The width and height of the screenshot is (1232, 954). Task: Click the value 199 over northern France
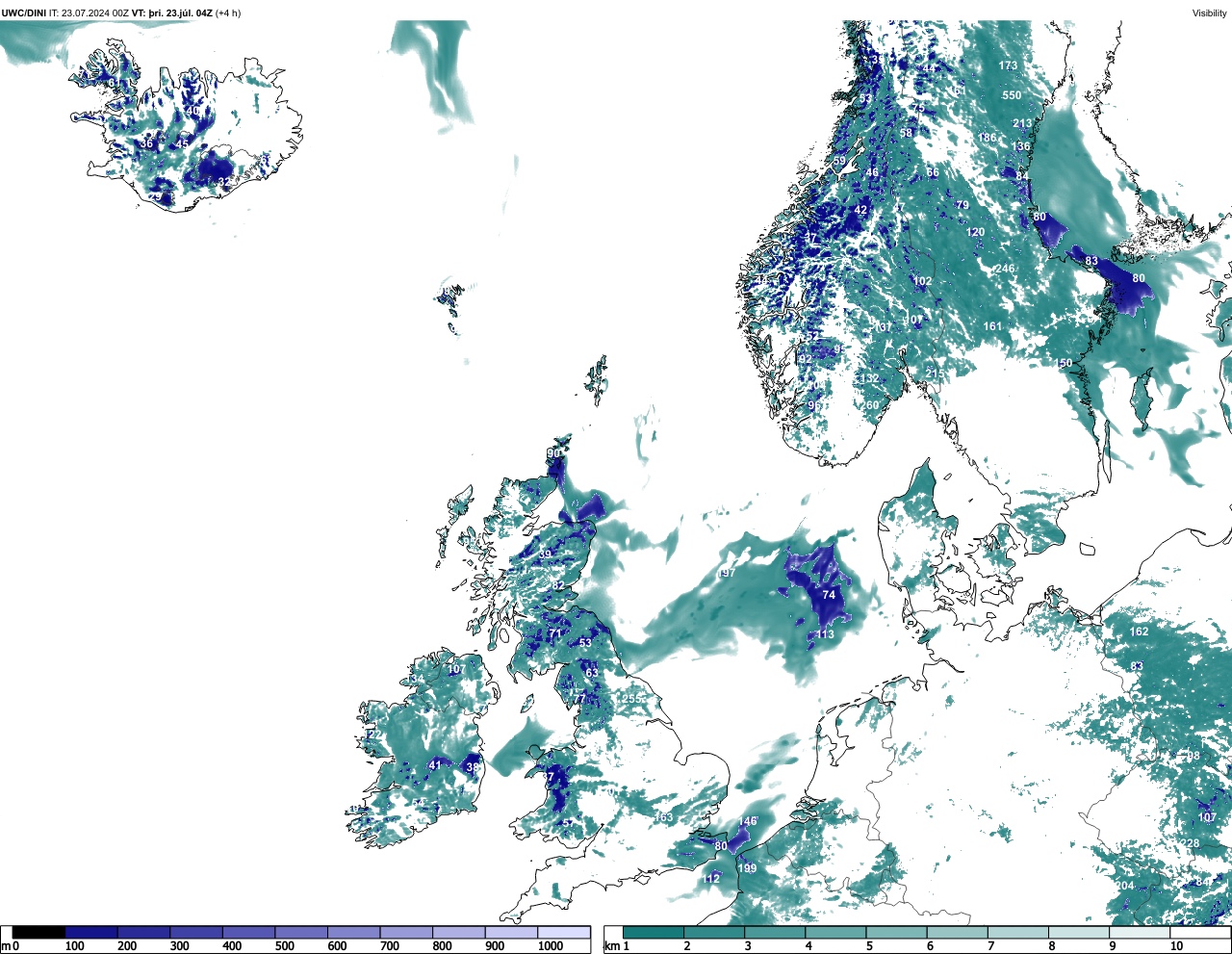click(x=748, y=868)
